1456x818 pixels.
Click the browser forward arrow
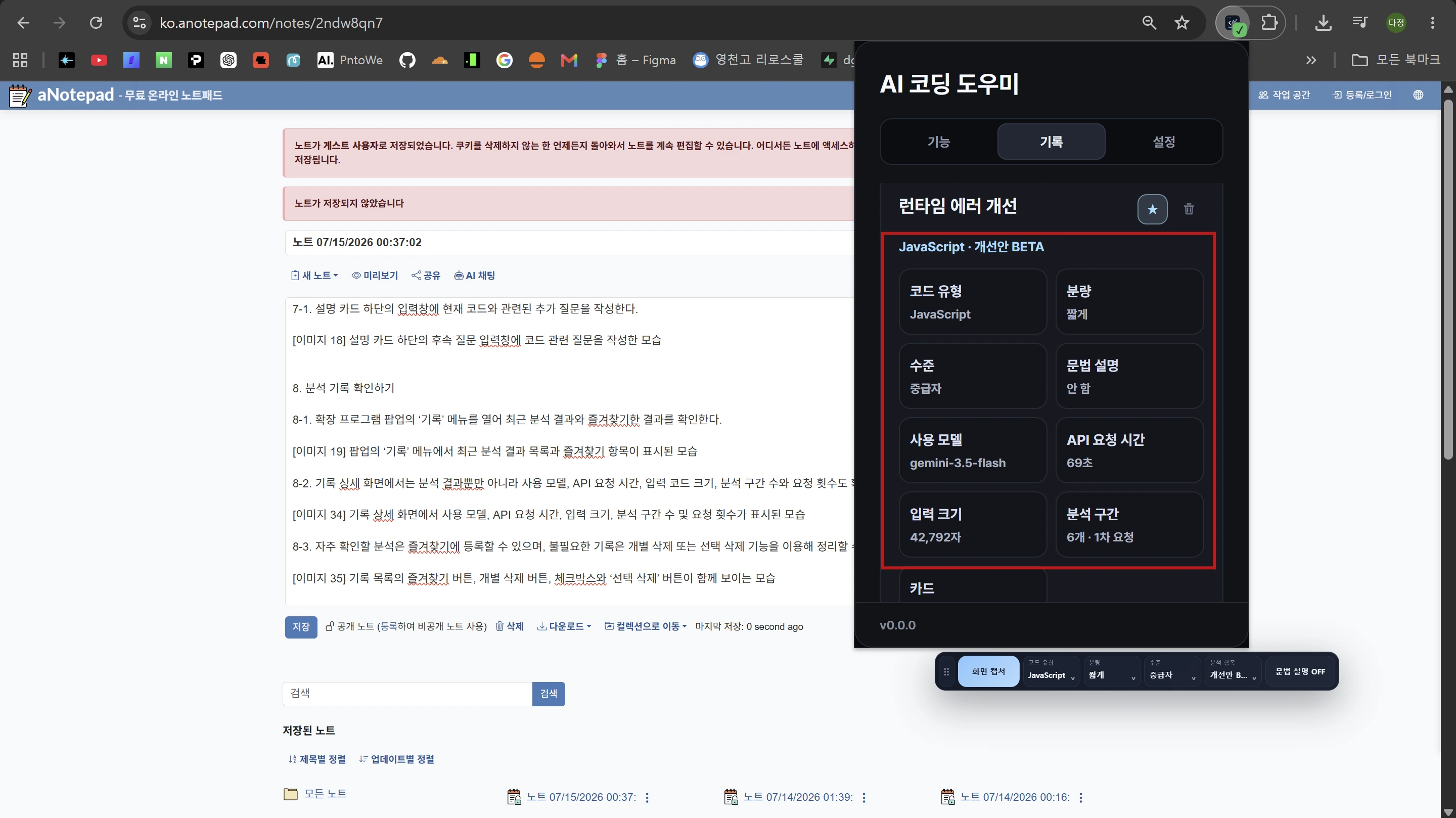[59, 23]
